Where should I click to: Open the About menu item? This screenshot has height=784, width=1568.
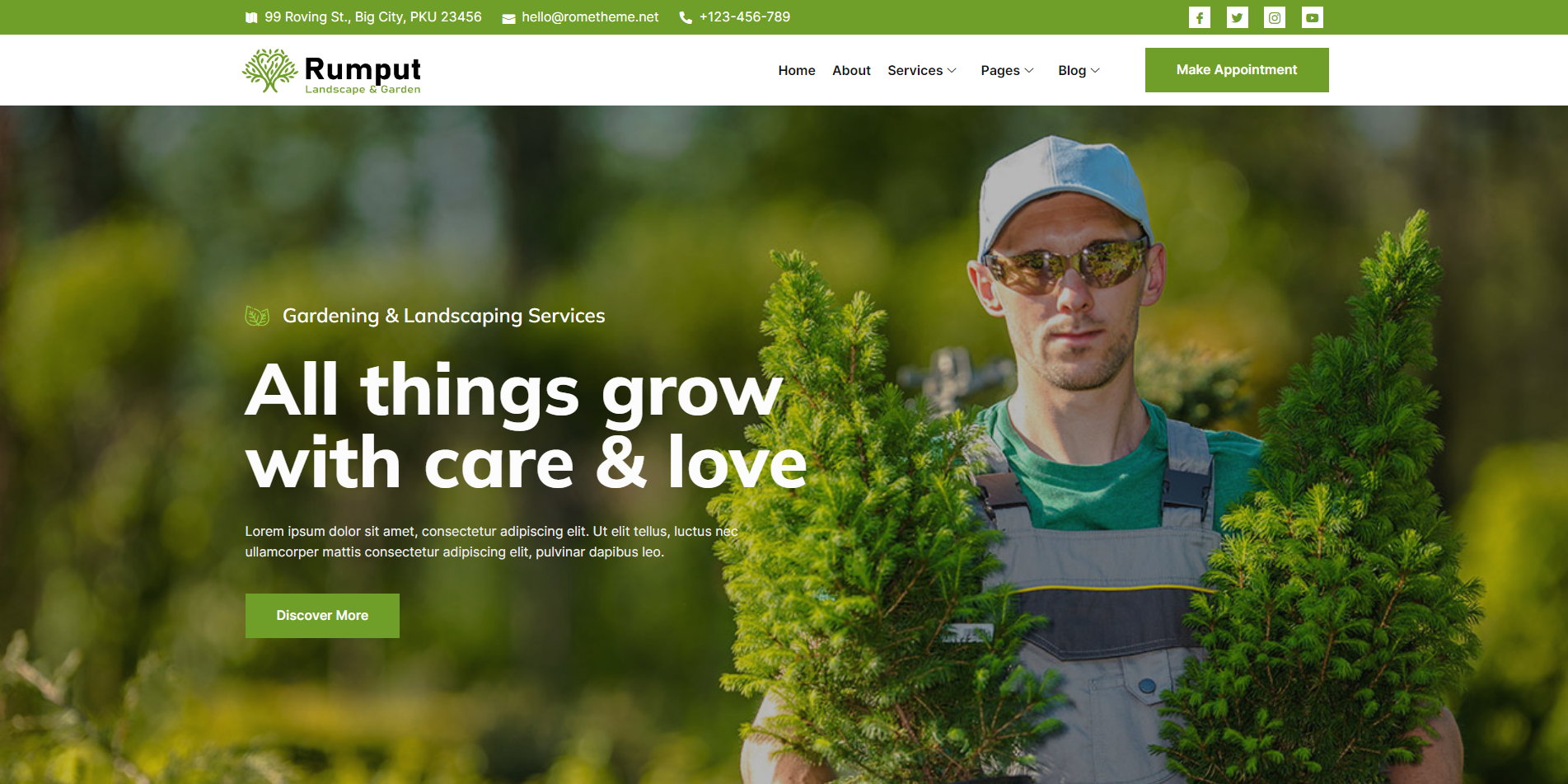pyautogui.click(x=851, y=71)
